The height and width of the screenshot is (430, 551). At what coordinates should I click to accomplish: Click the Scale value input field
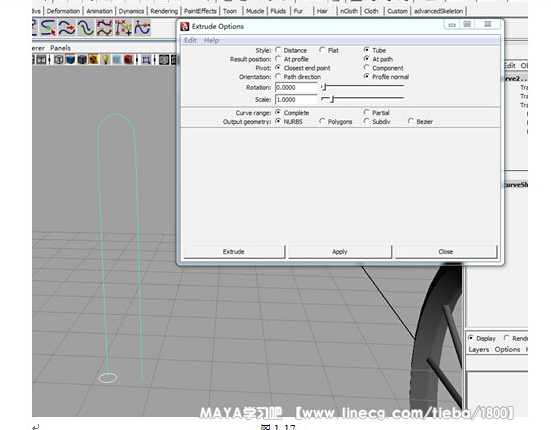coord(296,99)
